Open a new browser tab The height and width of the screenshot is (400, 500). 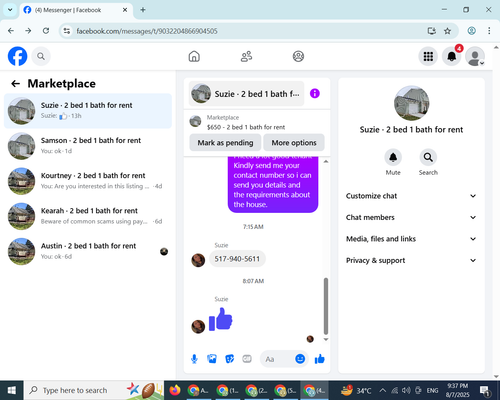143,10
